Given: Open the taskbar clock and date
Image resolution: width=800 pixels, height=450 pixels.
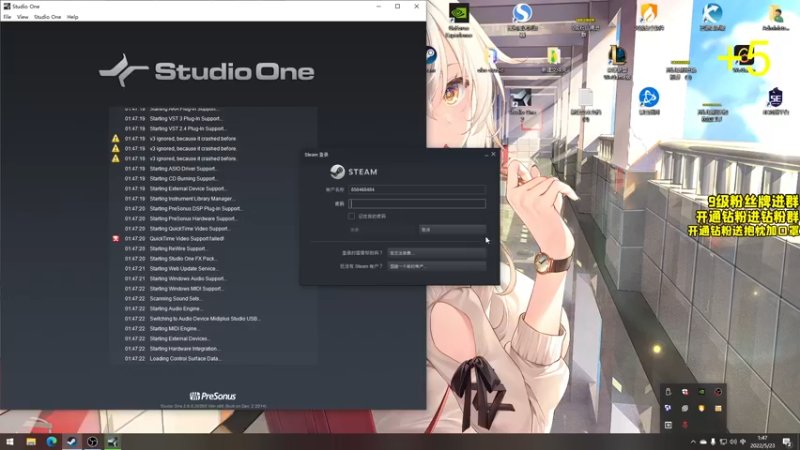Looking at the screenshot, I should click(763, 442).
